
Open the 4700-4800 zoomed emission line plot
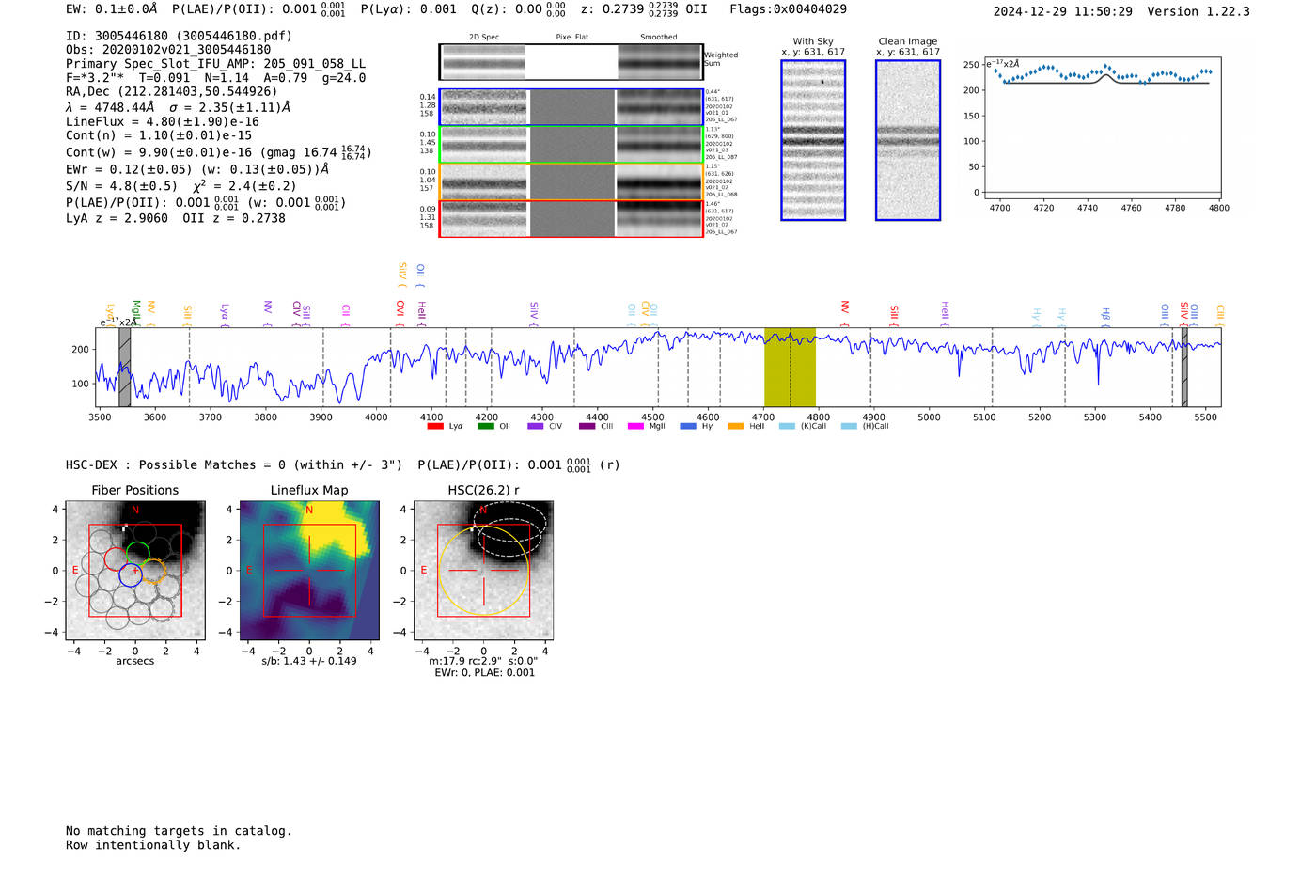click(x=1102, y=129)
